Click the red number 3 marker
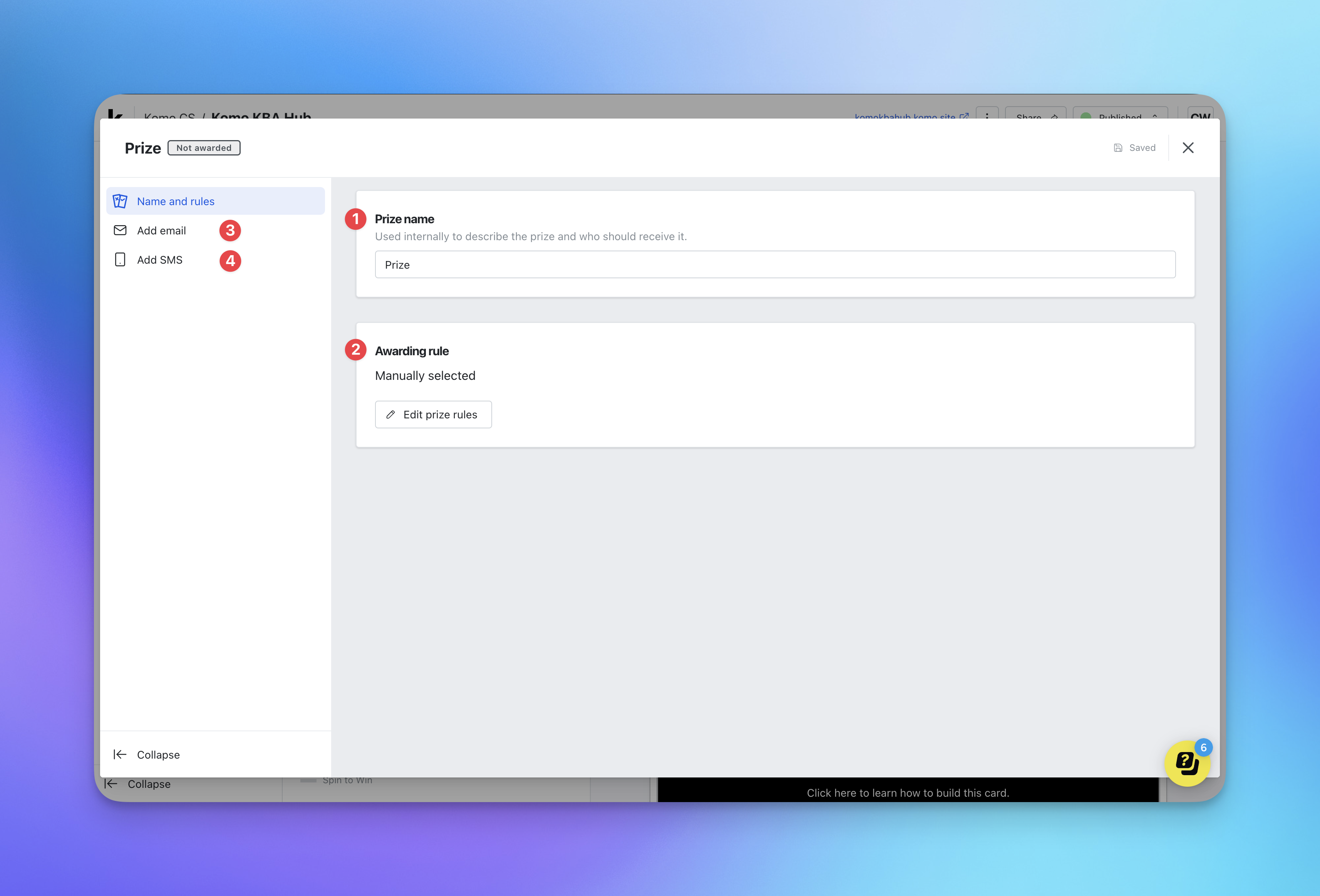The width and height of the screenshot is (1320, 896). pos(230,230)
